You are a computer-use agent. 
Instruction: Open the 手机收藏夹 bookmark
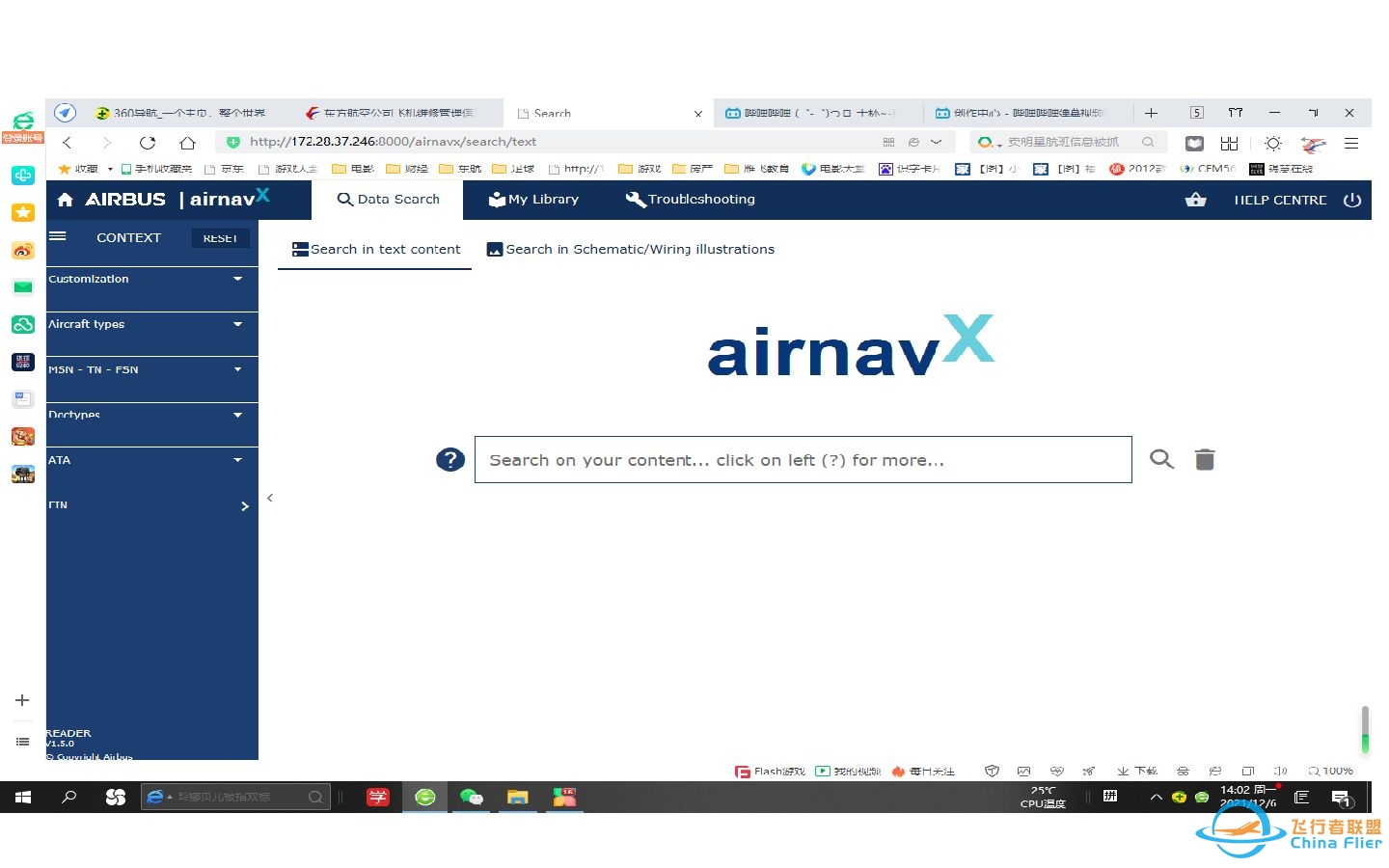pos(156,169)
